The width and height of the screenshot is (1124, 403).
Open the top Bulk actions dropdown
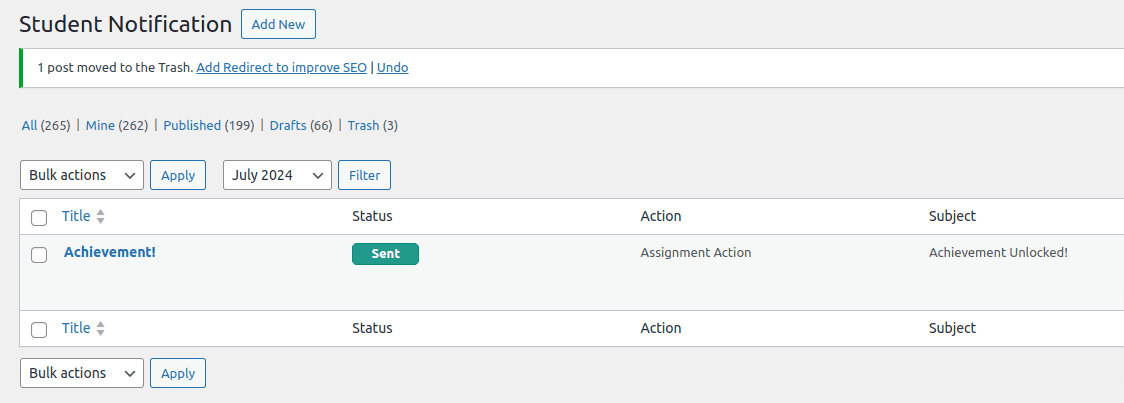[x=82, y=175]
